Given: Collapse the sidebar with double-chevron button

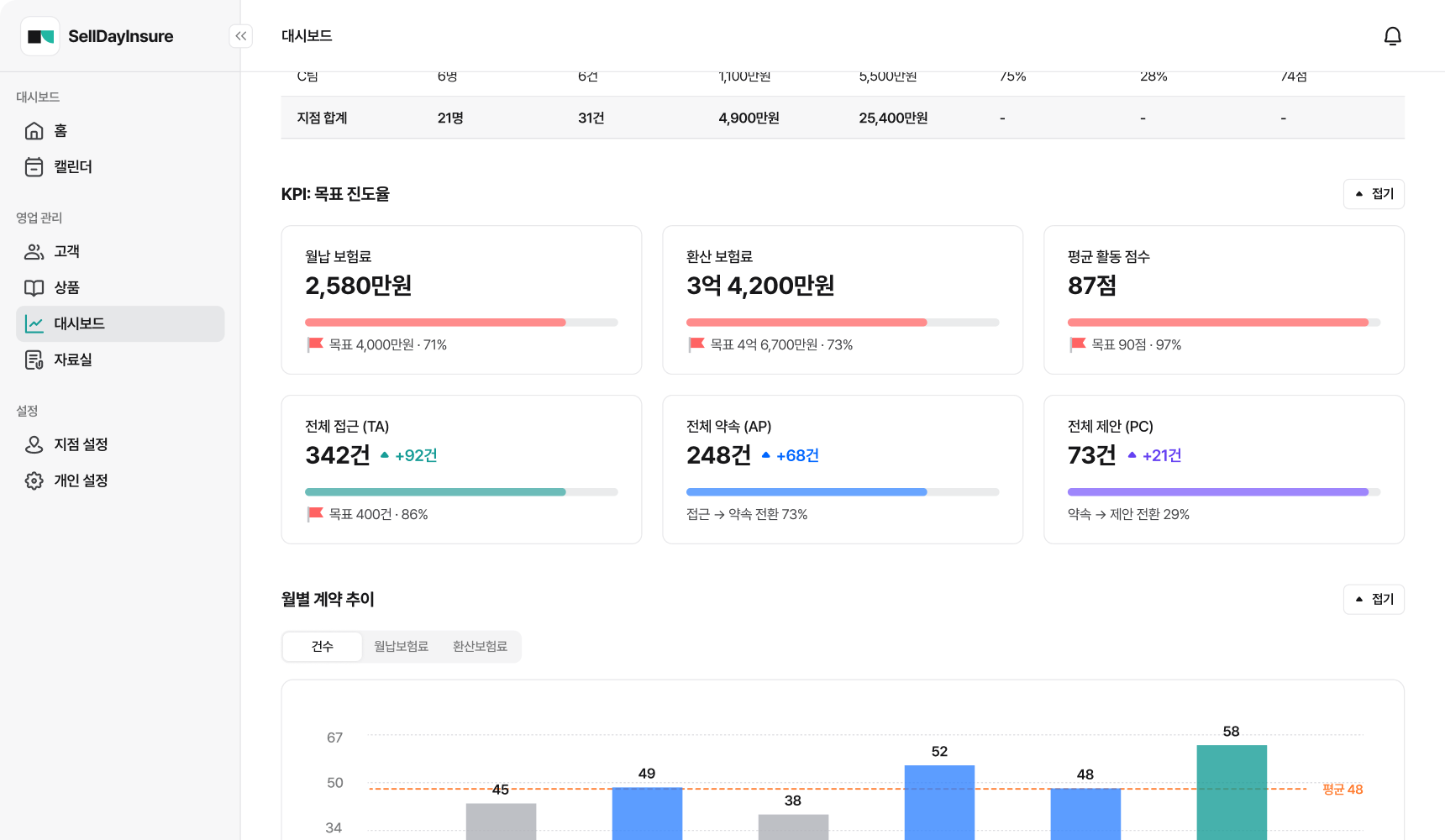Looking at the screenshot, I should pos(241,36).
